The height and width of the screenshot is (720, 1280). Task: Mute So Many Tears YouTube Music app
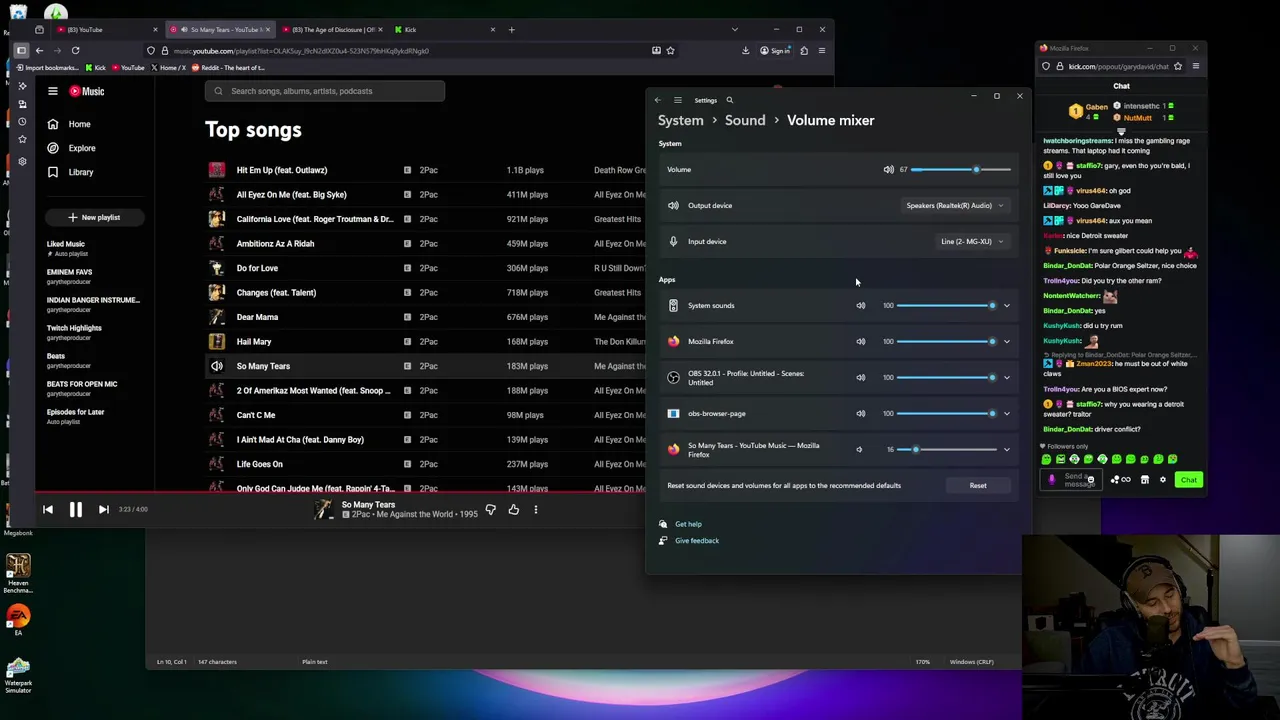[x=859, y=450]
